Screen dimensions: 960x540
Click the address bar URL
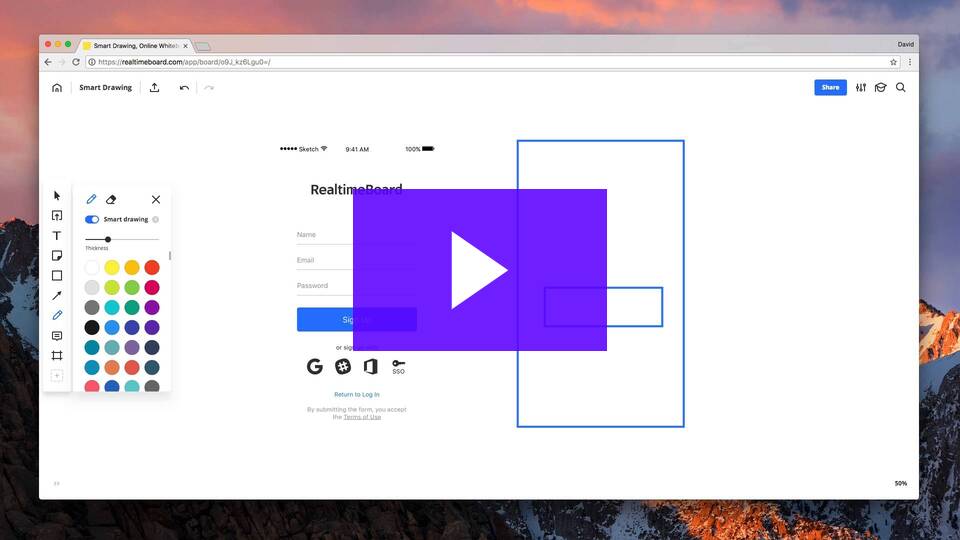click(x=184, y=62)
